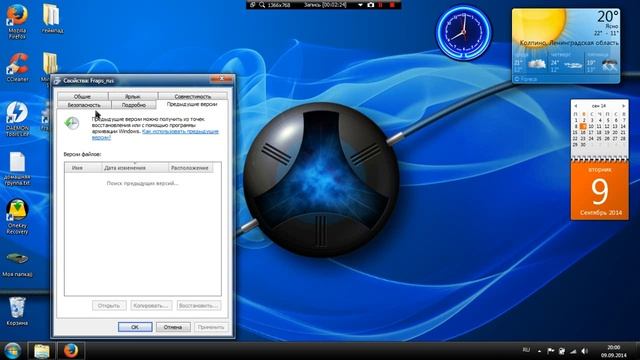Screen dimensions: 640x360
Task: Switch to the Совместимость tab
Action: click(193, 96)
